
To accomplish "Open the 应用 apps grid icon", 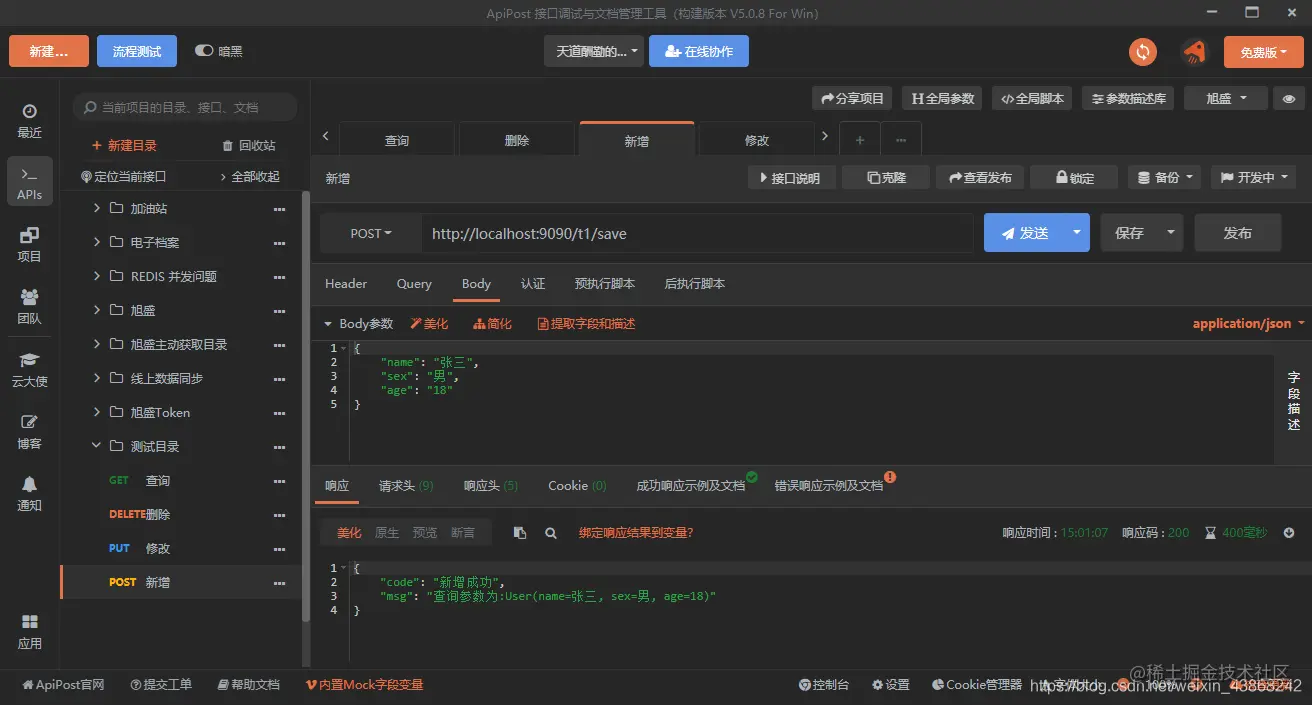I will tap(29, 632).
